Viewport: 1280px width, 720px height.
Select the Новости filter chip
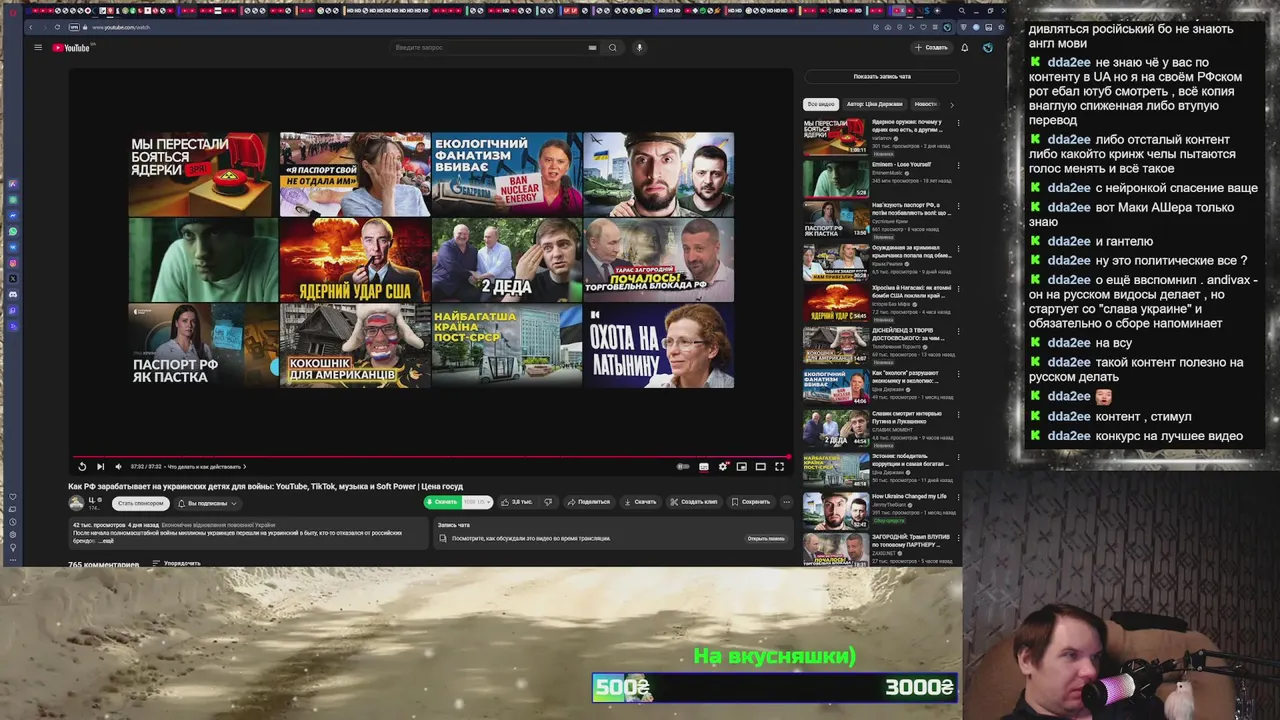click(x=926, y=104)
